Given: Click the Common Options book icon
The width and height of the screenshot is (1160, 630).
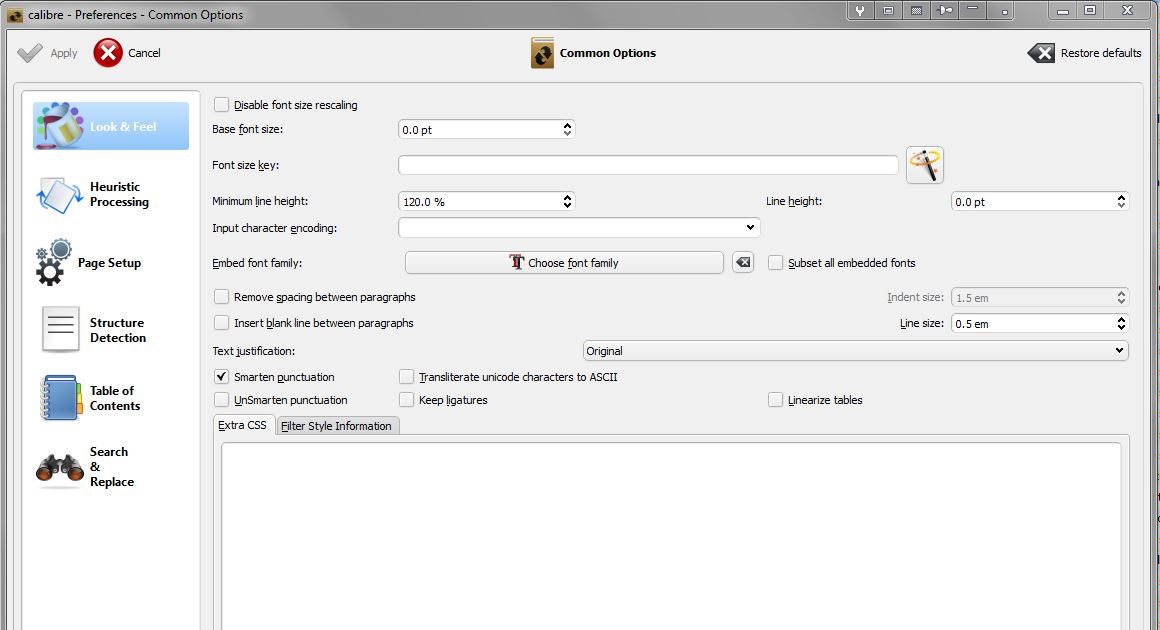Looking at the screenshot, I should click(542, 53).
